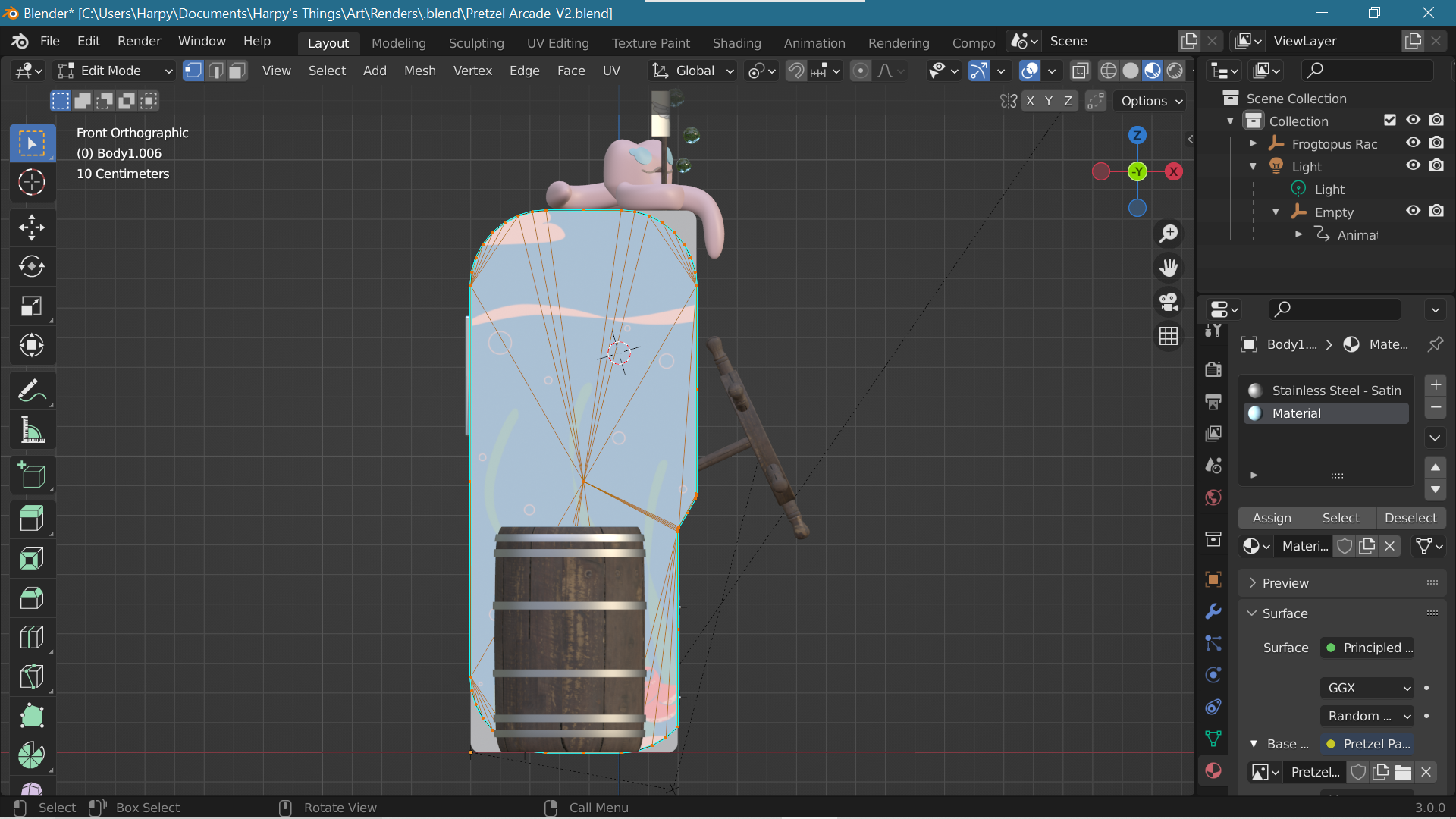Select the Poly Build tool
The image size is (1456, 819).
pyautogui.click(x=32, y=716)
